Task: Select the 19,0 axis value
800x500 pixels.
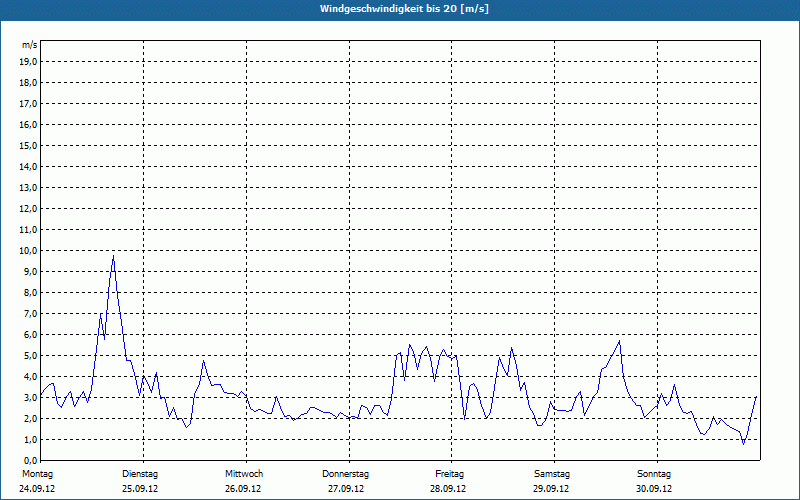Action: 29,62
